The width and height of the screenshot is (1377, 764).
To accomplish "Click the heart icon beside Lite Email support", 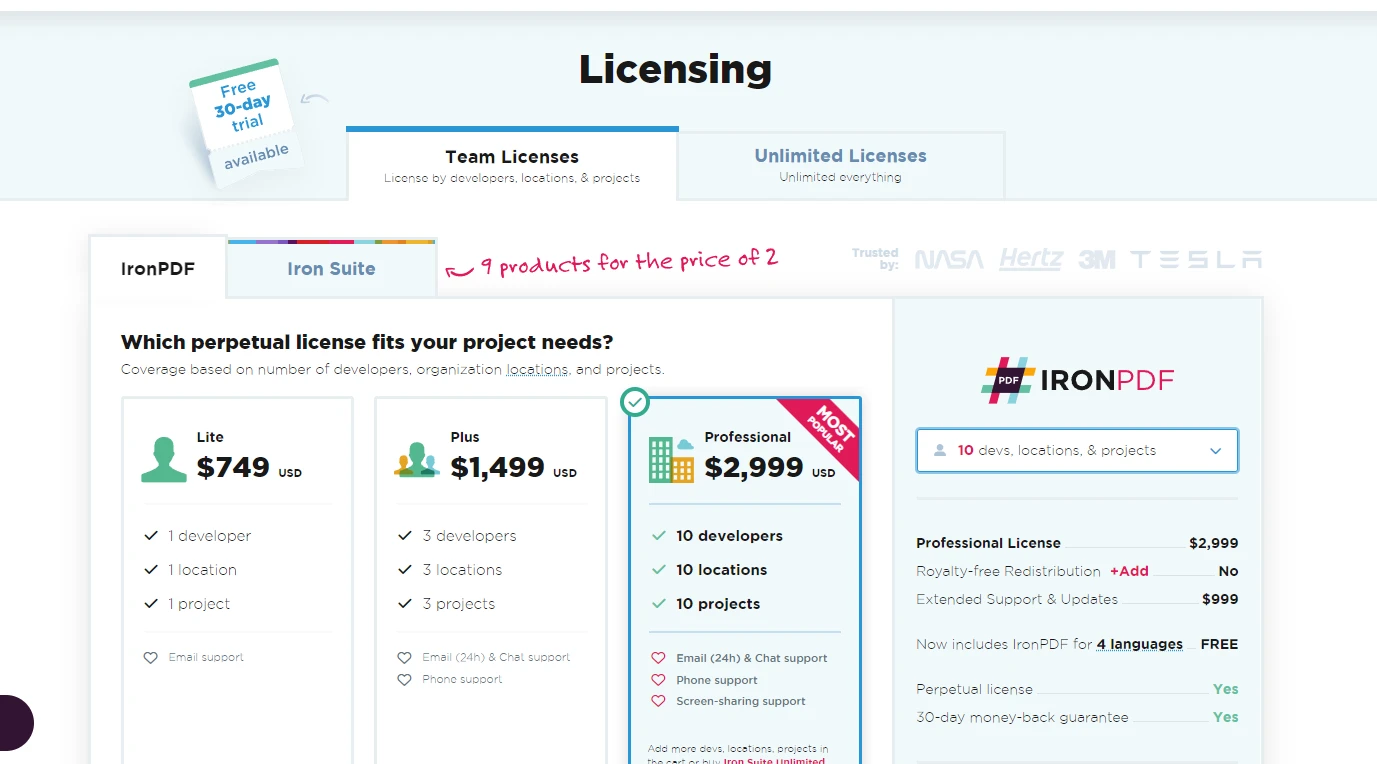I will tap(151, 658).
